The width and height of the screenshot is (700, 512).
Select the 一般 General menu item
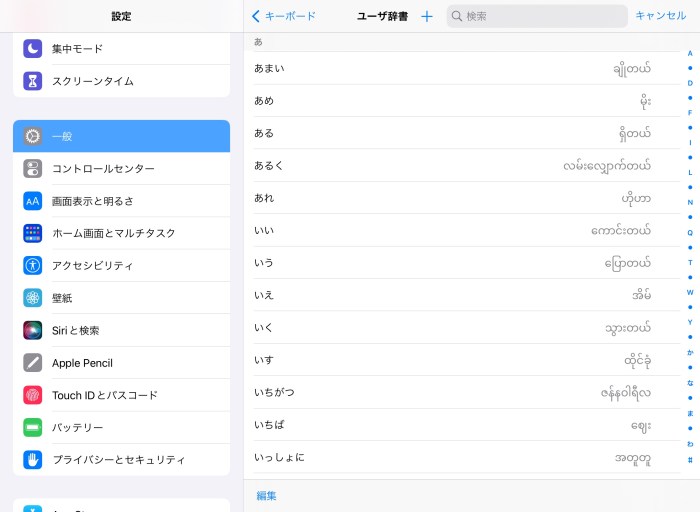121,136
